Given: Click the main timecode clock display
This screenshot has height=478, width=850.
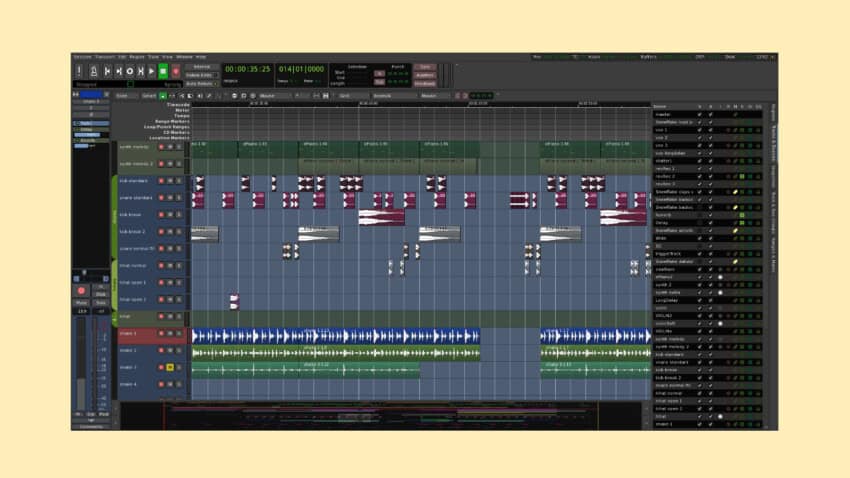Looking at the screenshot, I should 246,69.
